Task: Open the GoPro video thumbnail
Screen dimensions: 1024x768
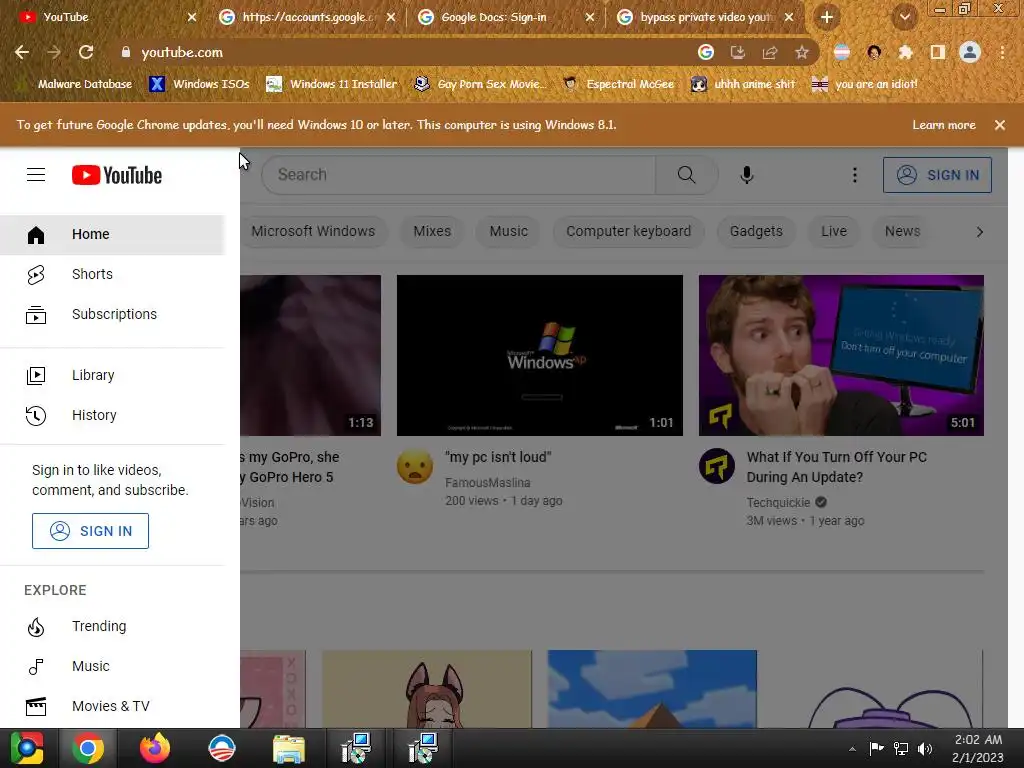Action: (310, 355)
